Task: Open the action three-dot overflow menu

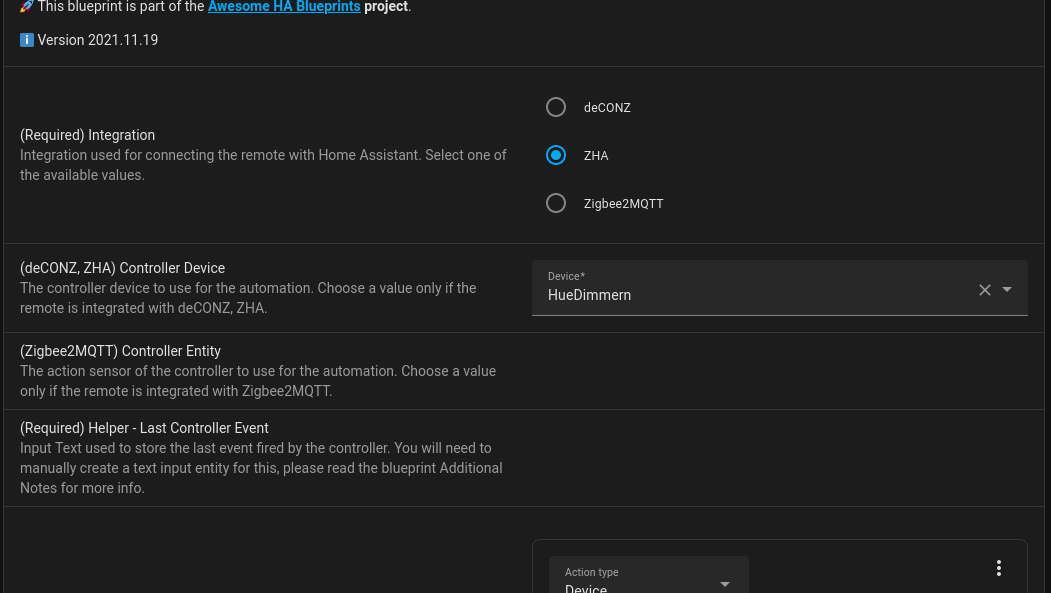Action: pyautogui.click(x=999, y=568)
